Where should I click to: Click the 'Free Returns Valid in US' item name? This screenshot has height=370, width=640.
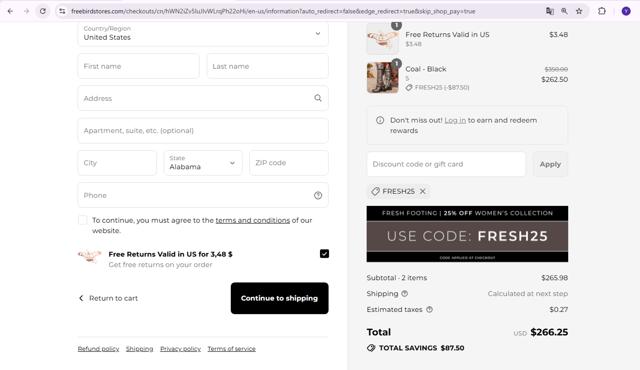tap(447, 35)
